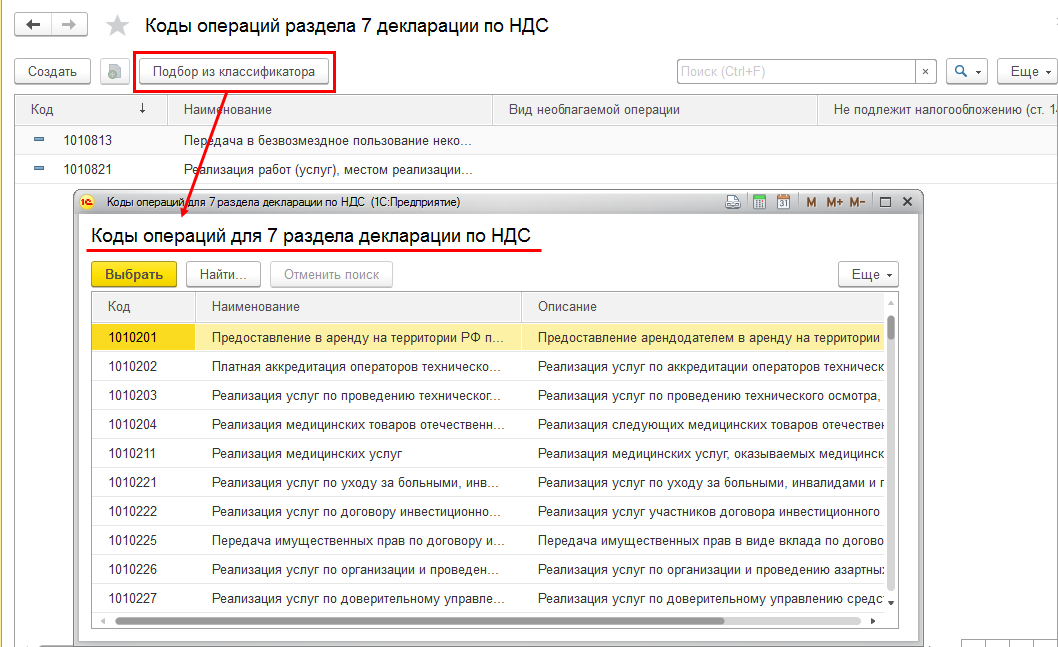Click the M- memory button
The width and height of the screenshot is (1058, 647).
[857, 202]
